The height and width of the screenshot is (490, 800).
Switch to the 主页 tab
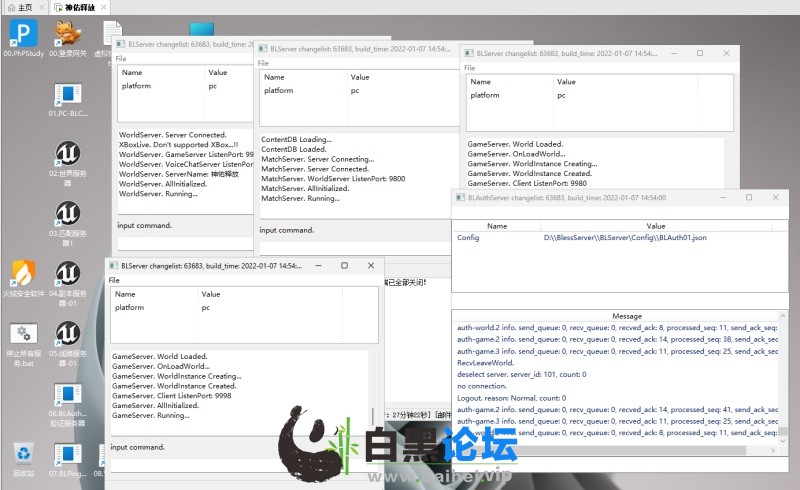pyautogui.click(x=20, y=7)
